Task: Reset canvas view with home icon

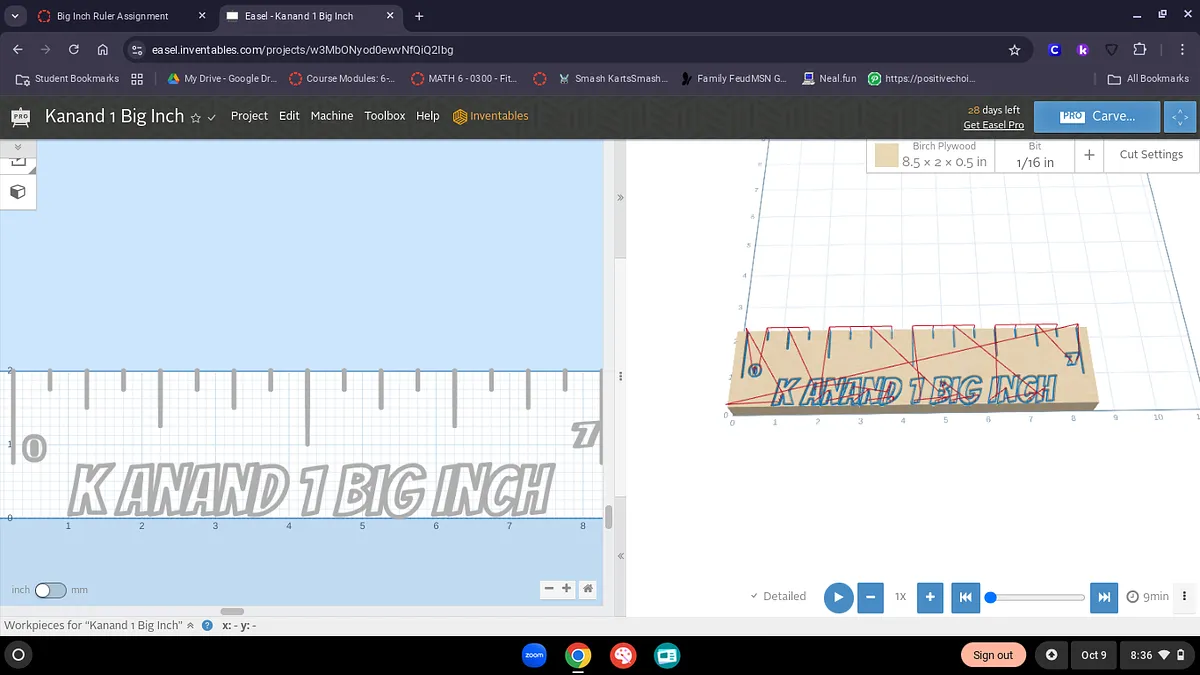Action: point(589,589)
